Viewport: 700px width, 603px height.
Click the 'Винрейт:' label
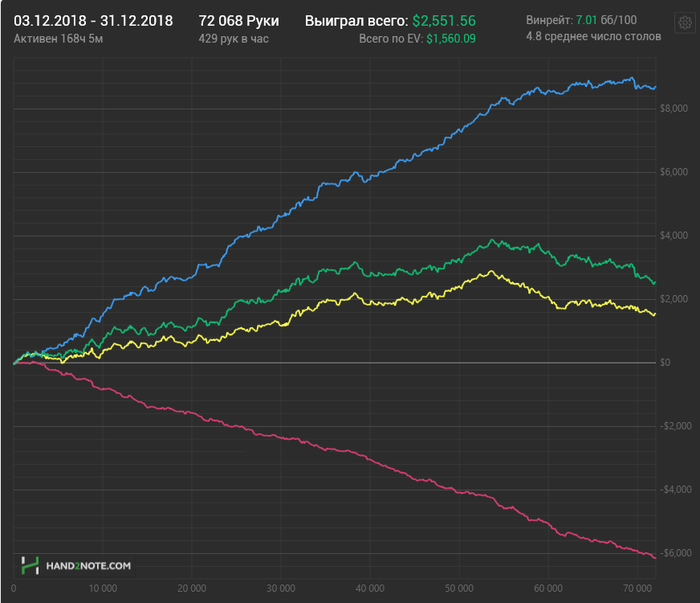(x=549, y=20)
